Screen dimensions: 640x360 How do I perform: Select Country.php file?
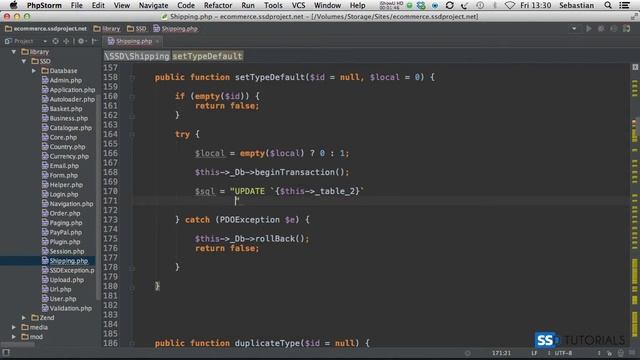pos(63,147)
